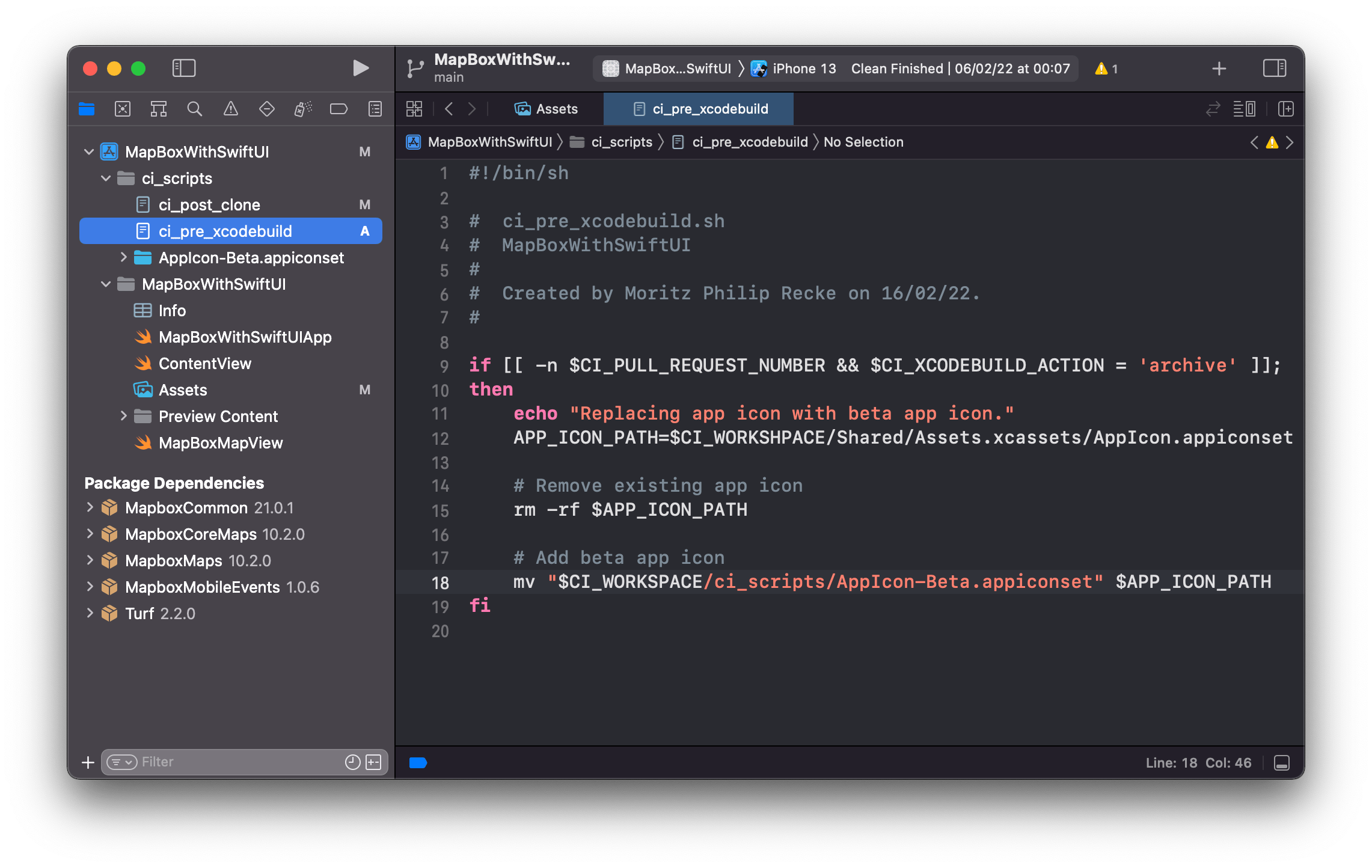The image size is (1372, 868).
Task: Expand the AppIcon-Beta.appiconset folder
Action: click(124, 257)
